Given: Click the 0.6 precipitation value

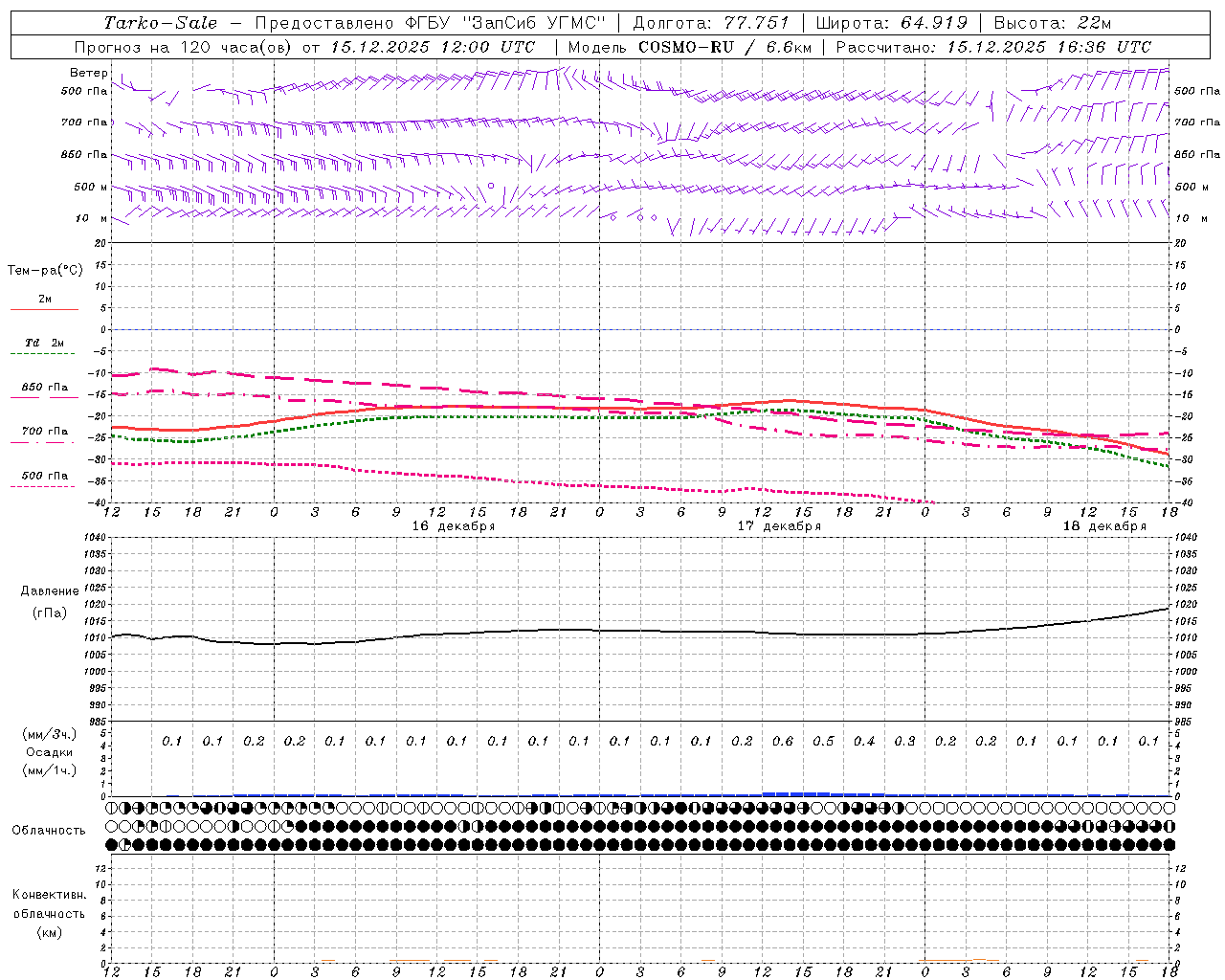Looking at the screenshot, I should (x=783, y=741).
